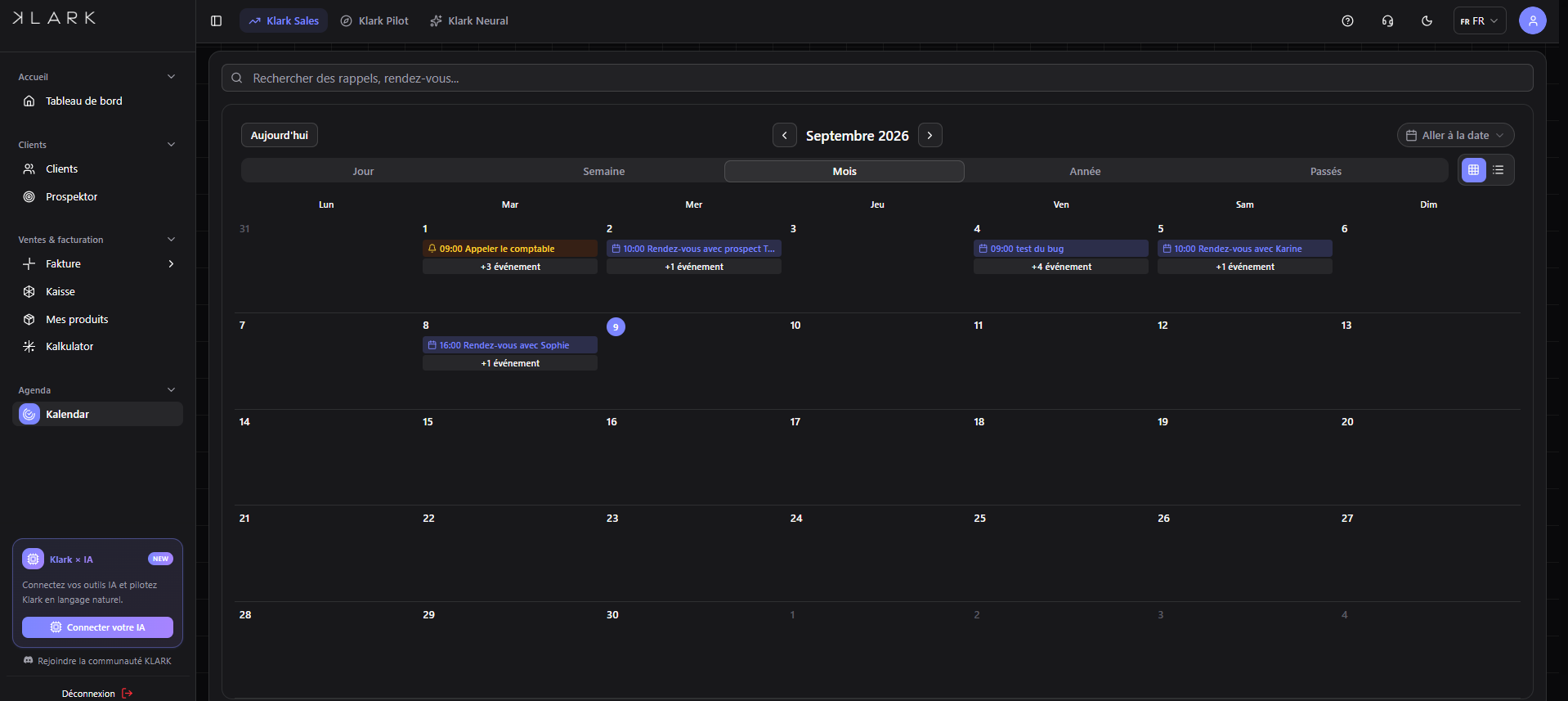Switch to the Année view tab
Image resolution: width=1568 pixels, height=701 pixels.
1085,171
